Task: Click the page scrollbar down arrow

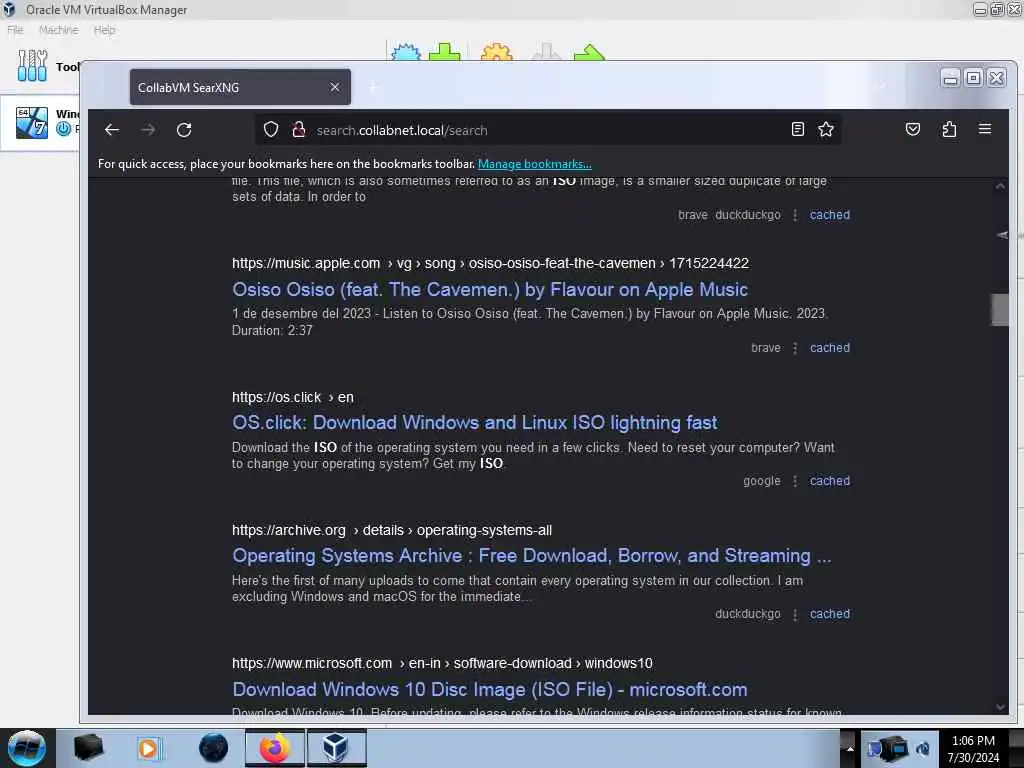Action: [x=1000, y=707]
